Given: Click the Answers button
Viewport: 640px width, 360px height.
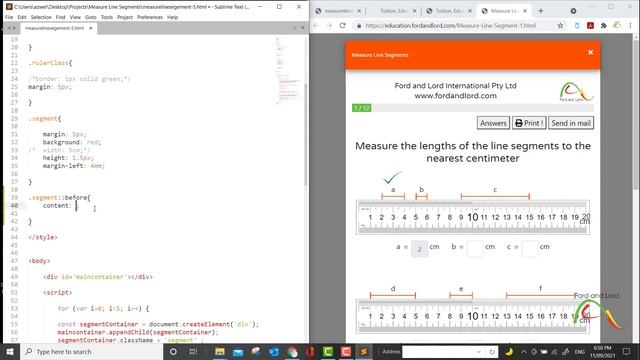Looking at the screenshot, I should coord(493,123).
